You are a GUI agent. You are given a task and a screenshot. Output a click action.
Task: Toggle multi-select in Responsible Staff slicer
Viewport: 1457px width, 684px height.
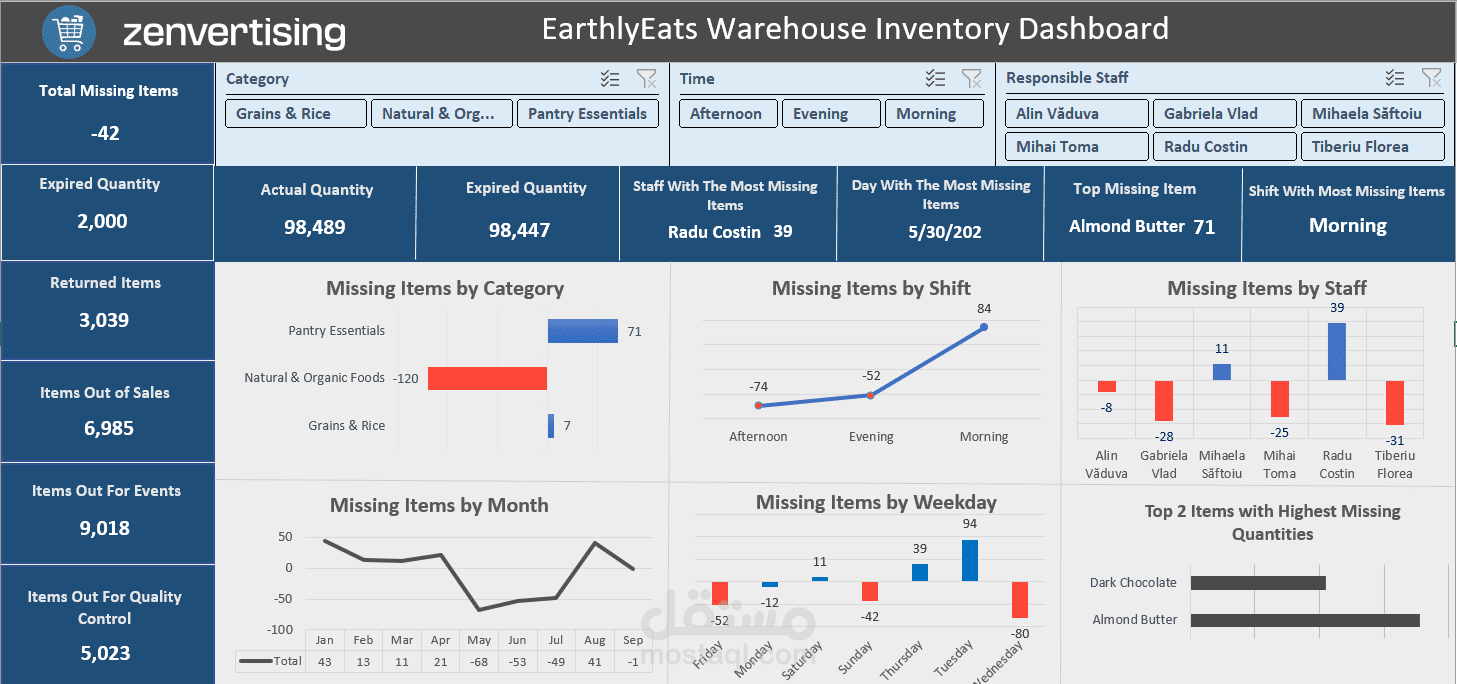(x=1395, y=78)
